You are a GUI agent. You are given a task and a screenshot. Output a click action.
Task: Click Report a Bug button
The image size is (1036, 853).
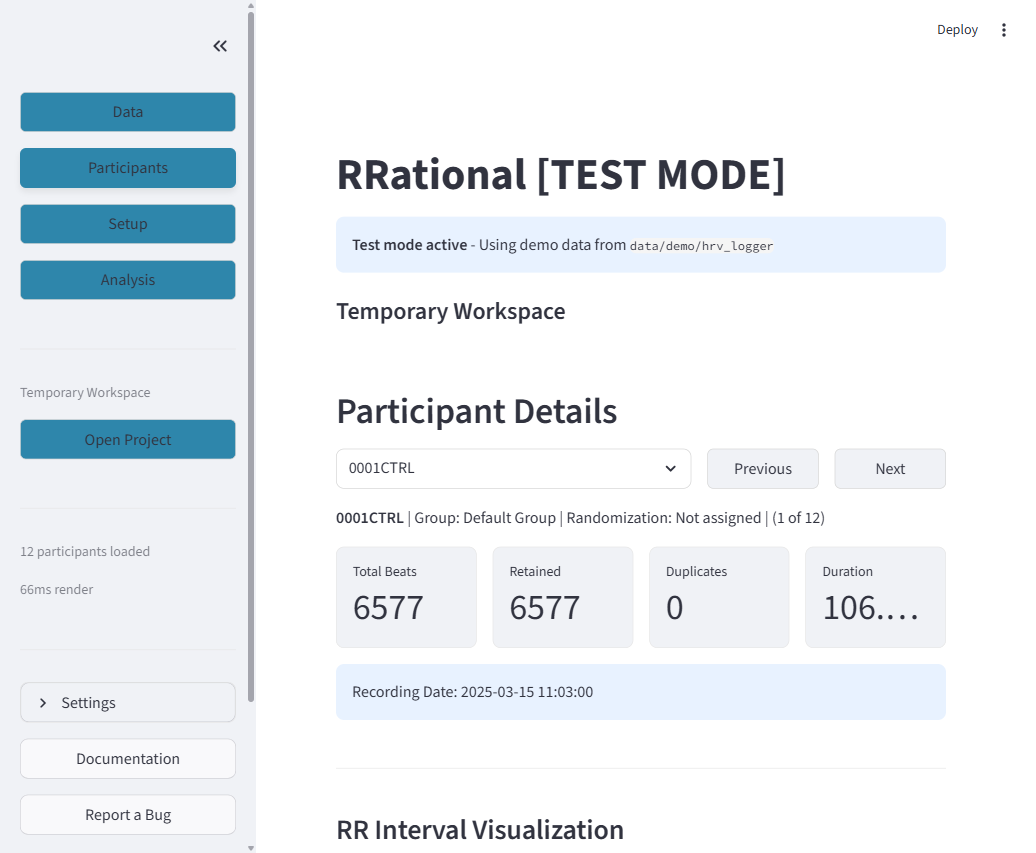(128, 815)
